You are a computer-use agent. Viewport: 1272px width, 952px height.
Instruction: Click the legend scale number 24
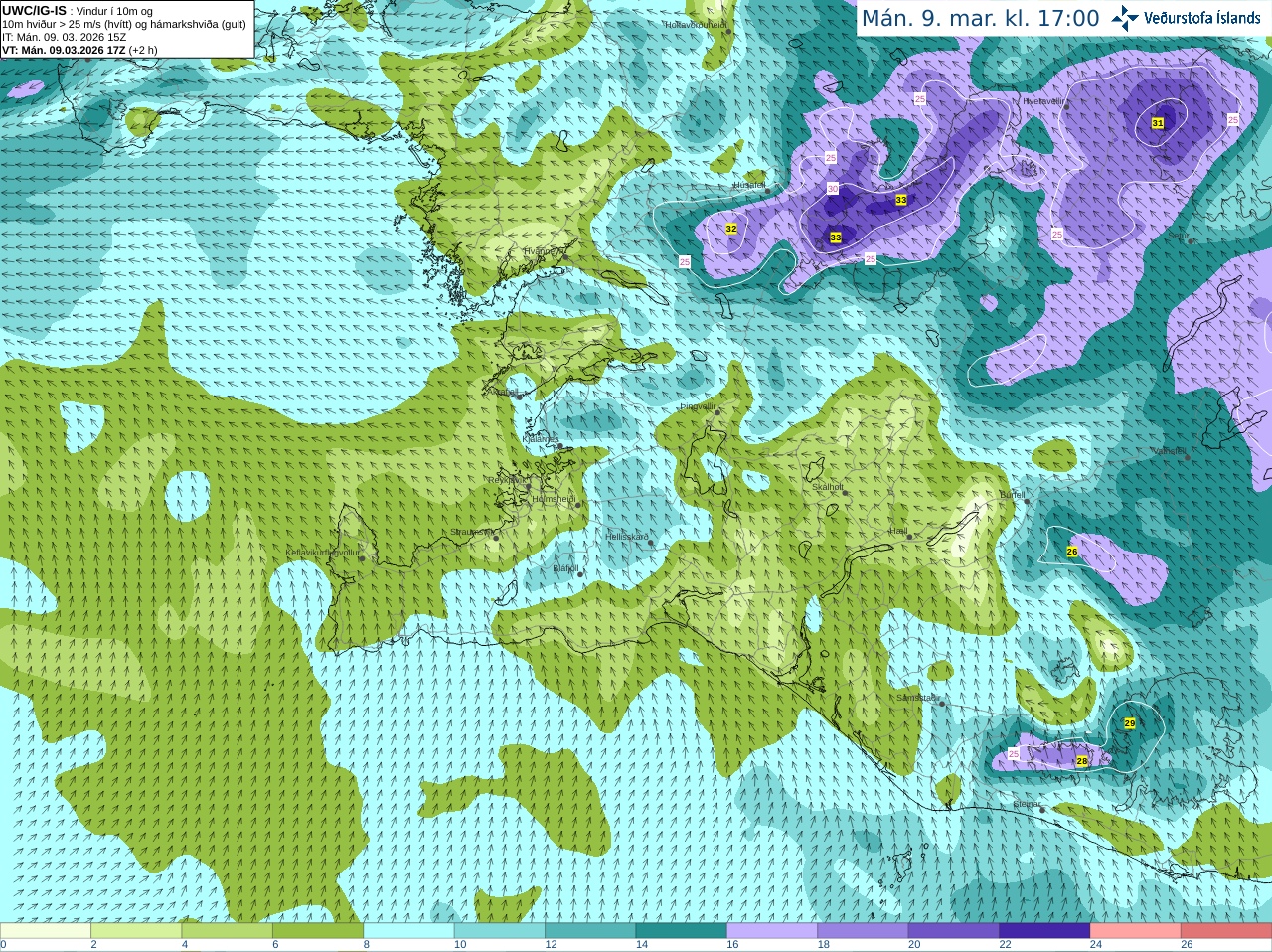[1095, 945]
